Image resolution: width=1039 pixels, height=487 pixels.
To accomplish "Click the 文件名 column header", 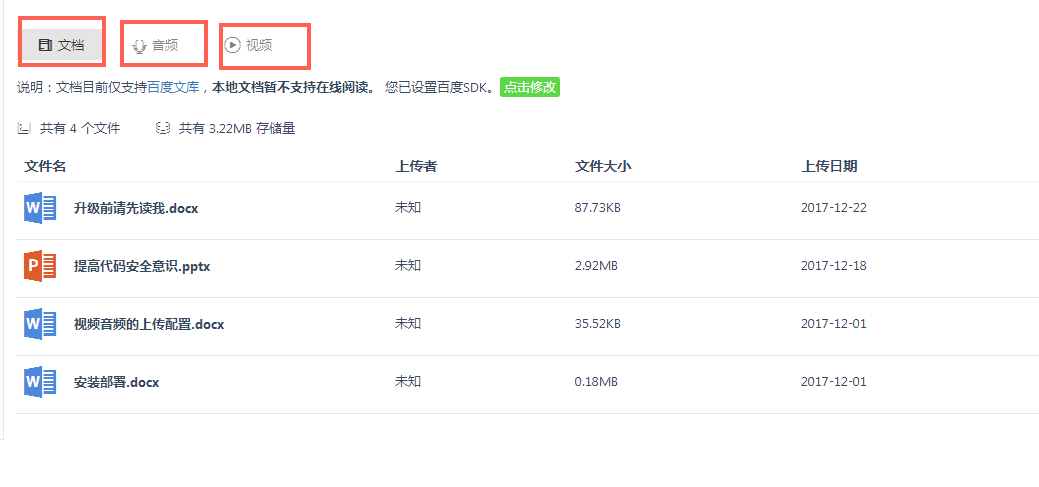I will [45, 166].
